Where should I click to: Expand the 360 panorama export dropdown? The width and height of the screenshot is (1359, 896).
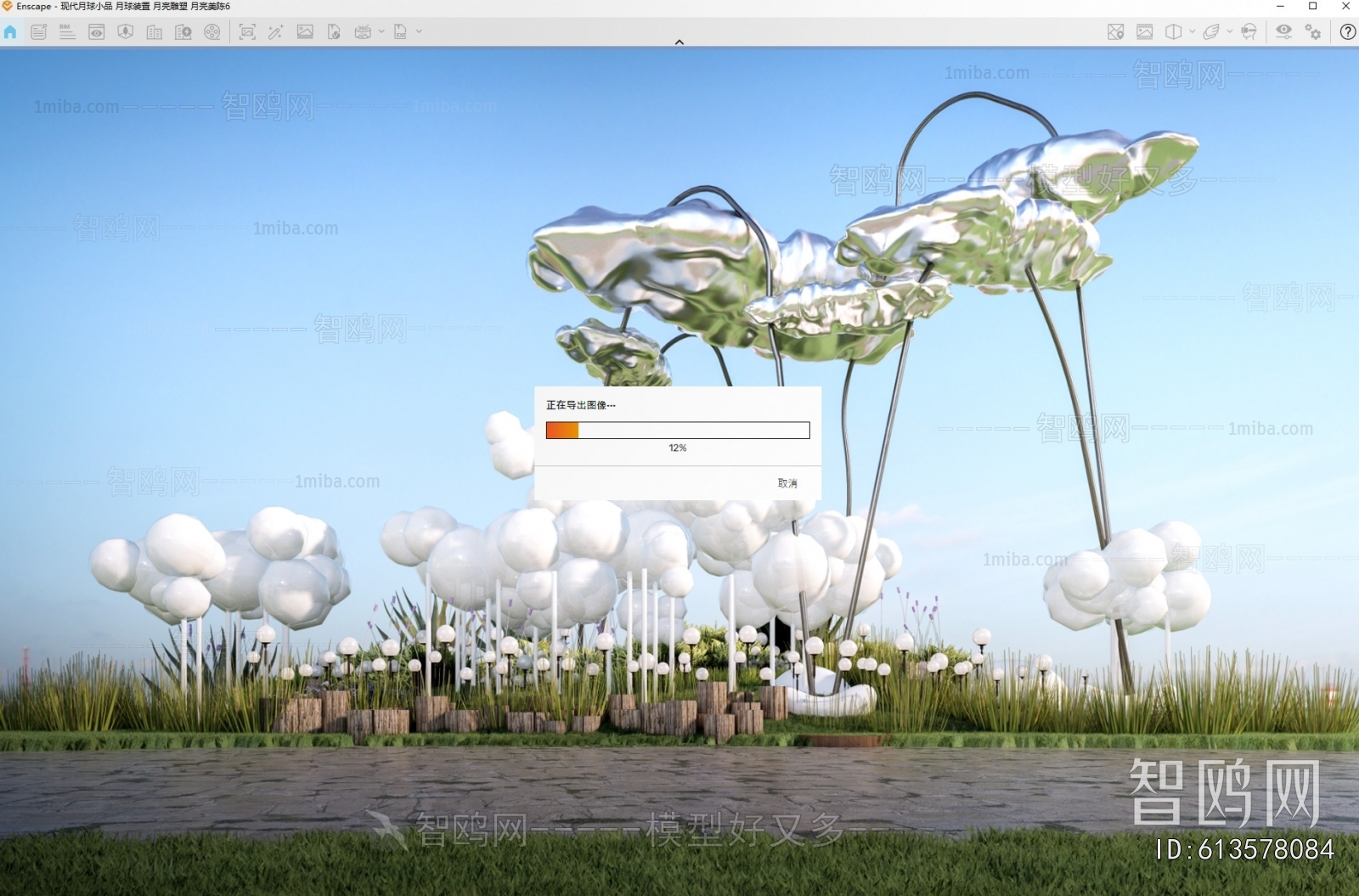tap(381, 32)
